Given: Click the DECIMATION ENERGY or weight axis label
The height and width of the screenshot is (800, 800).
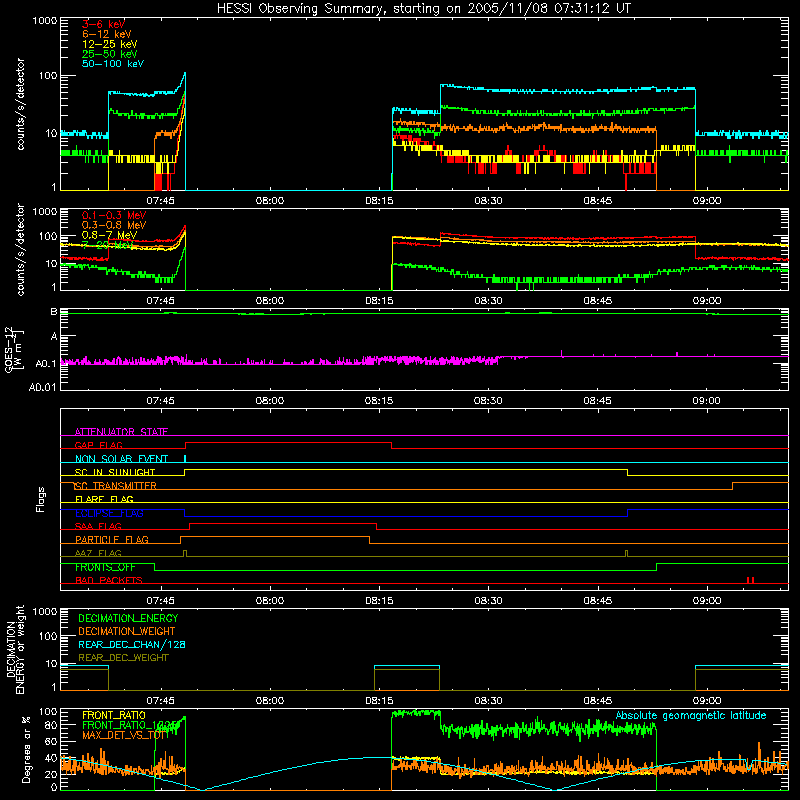Looking at the screenshot, I should [x=15, y=649].
